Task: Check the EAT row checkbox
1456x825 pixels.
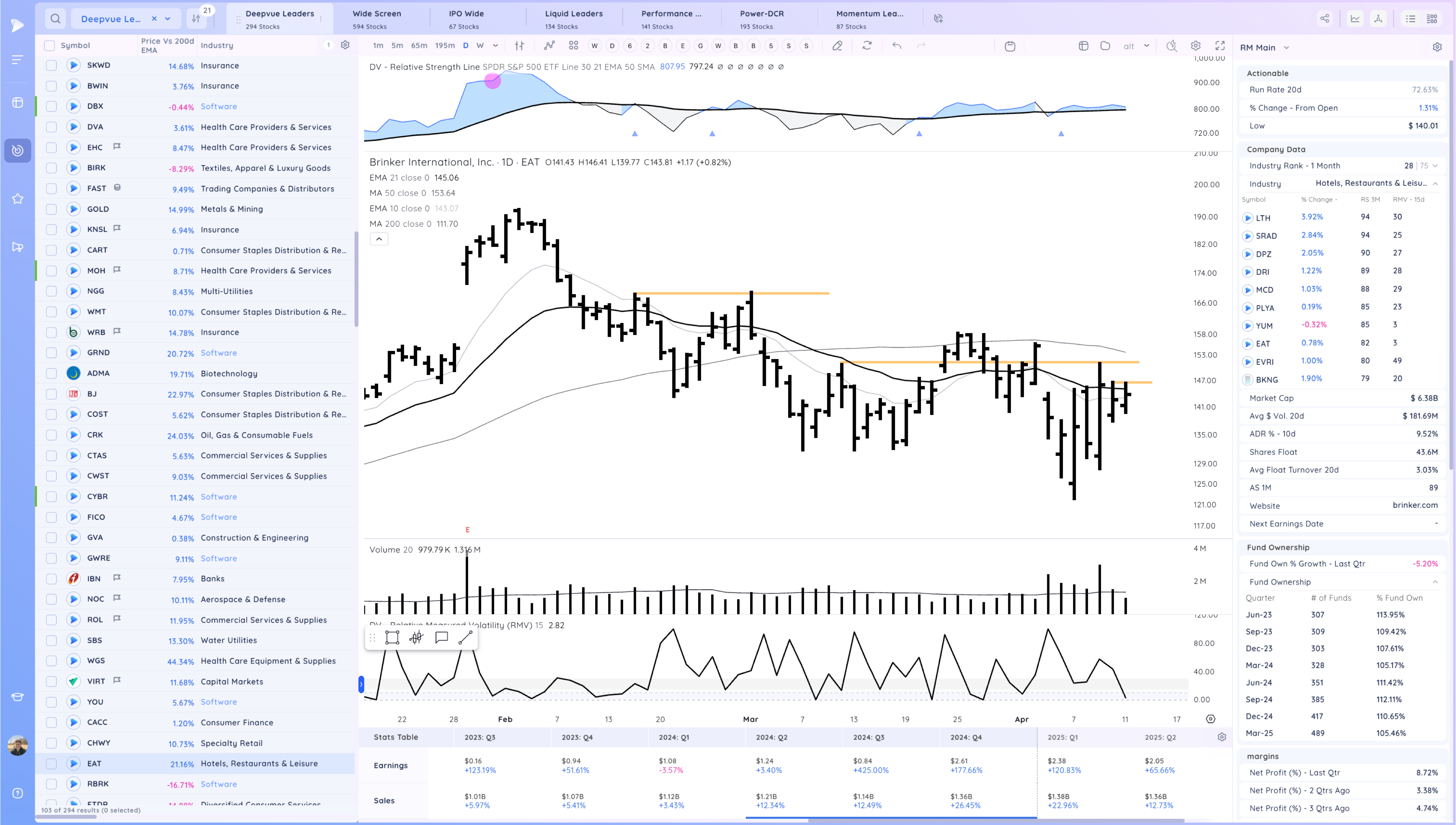Action: 51,763
